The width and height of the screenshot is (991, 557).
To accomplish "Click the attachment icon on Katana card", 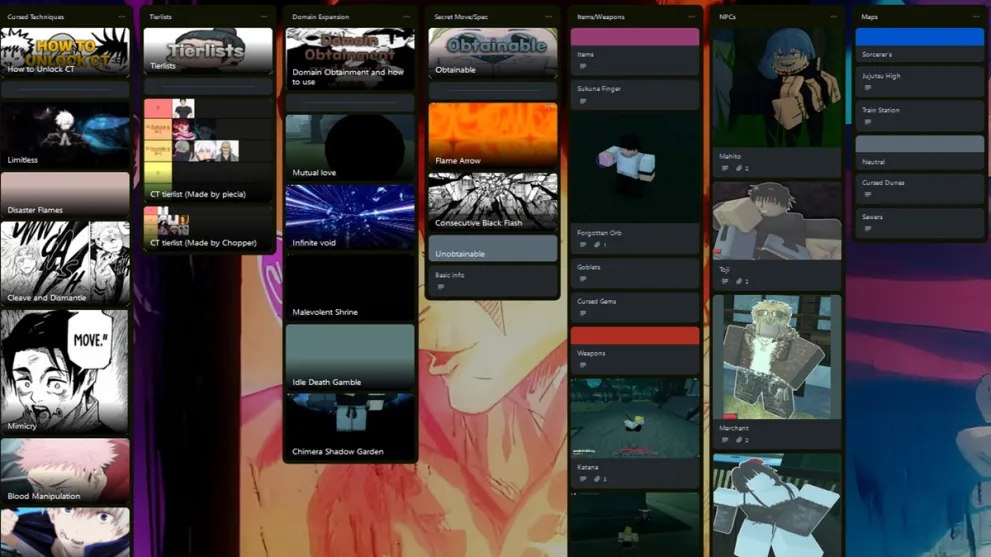I will [598, 479].
